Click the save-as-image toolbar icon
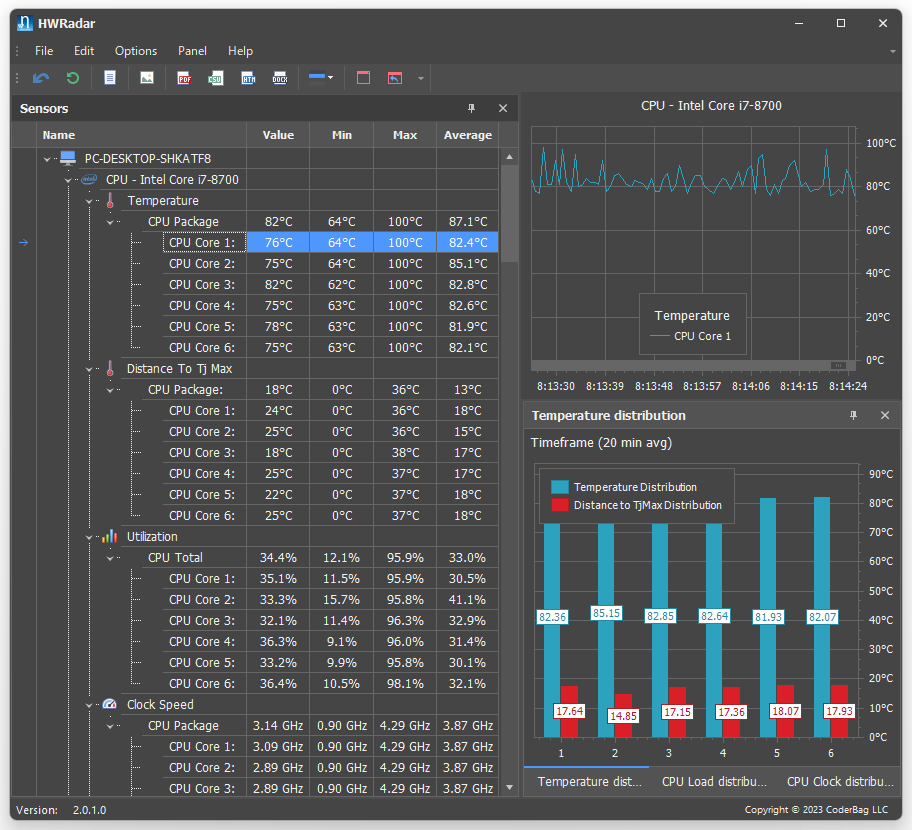Viewport: 912px width, 830px height. [x=147, y=78]
